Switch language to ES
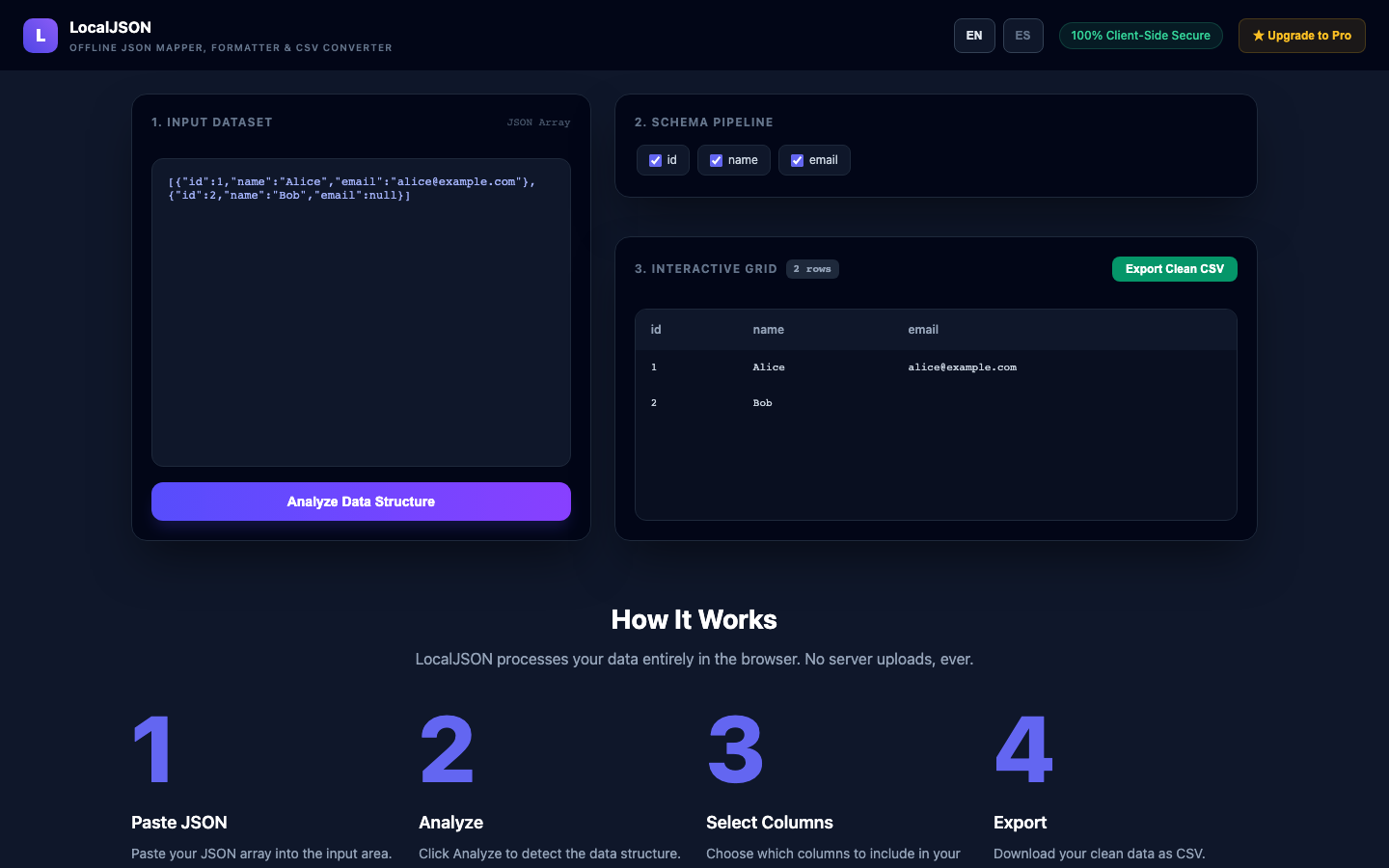 tap(1022, 36)
